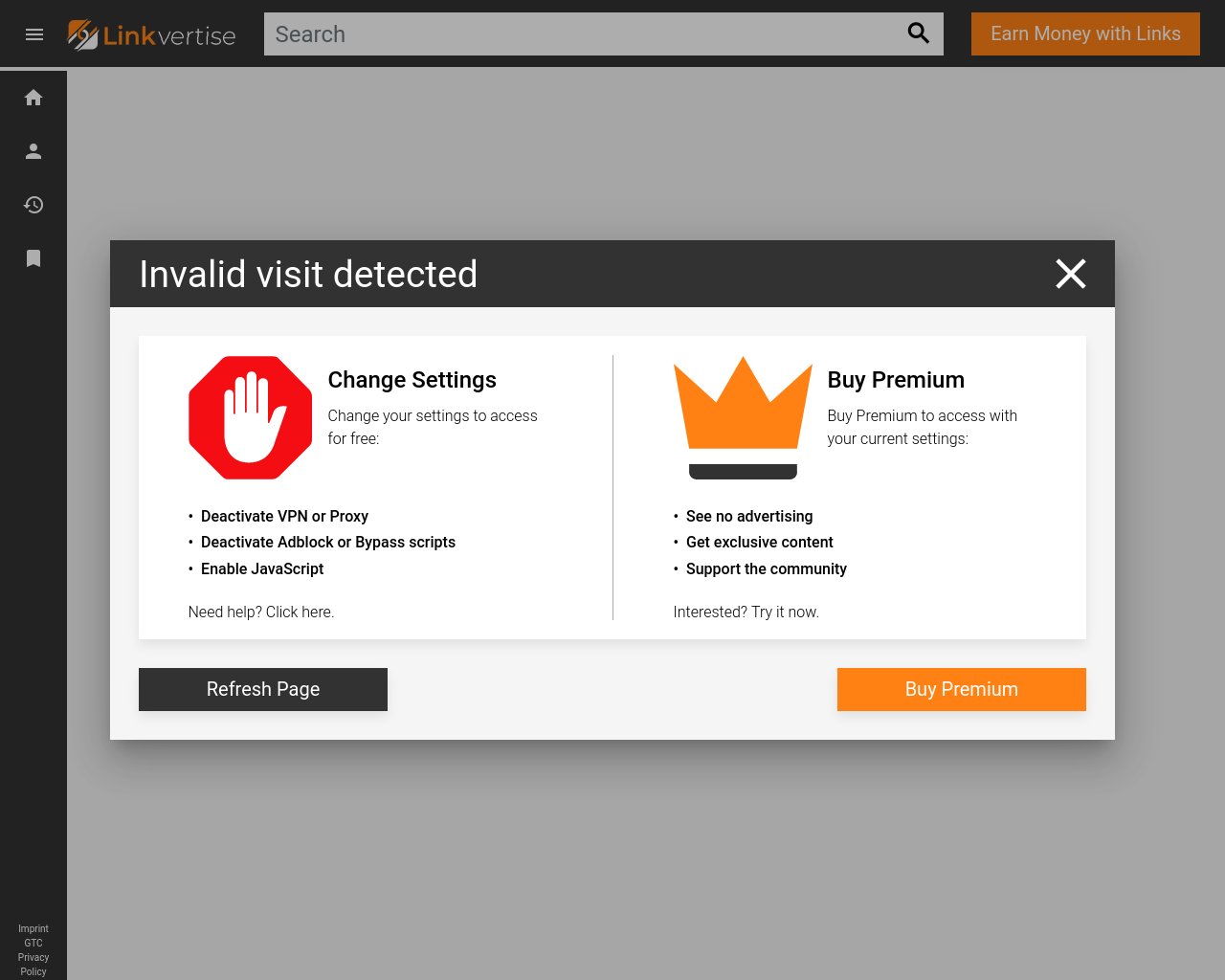Click the Linkvertise logo
Viewport: 1225px width, 980px height.
pyautogui.click(x=152, y=35)
